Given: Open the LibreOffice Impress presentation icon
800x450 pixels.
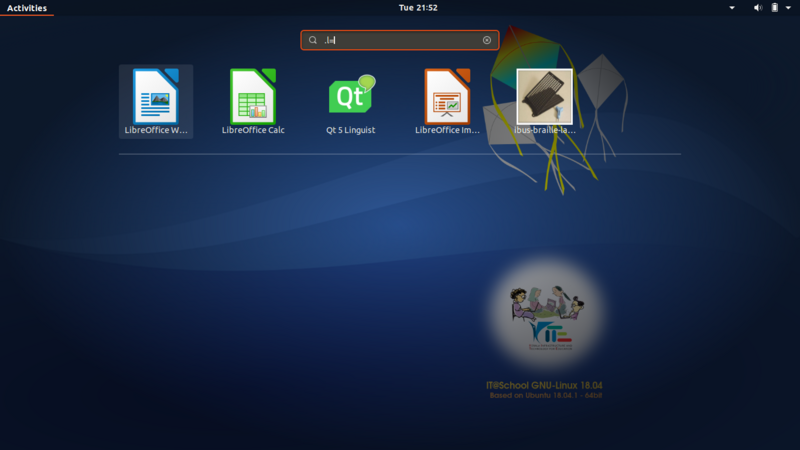Looking at the screenshot, I should point(448,96).
